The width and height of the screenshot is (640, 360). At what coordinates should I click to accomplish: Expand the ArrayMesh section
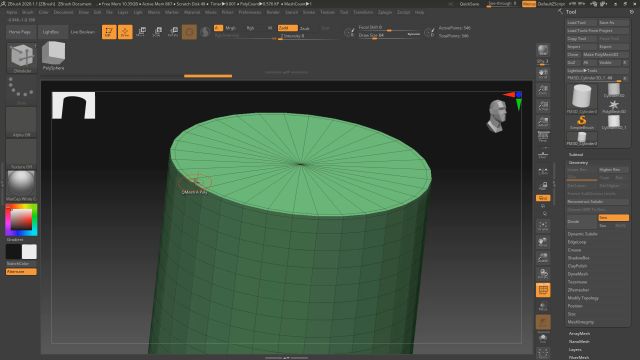point(579,333)
